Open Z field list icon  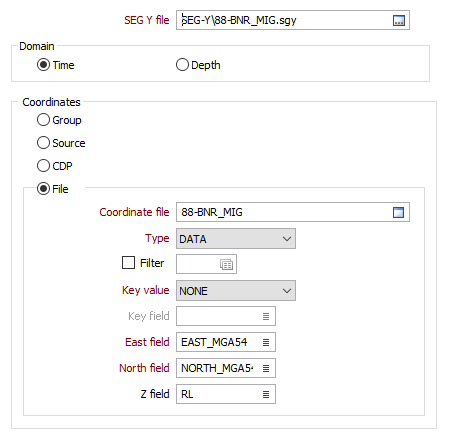pyautogui.click(x=266, y=394)
